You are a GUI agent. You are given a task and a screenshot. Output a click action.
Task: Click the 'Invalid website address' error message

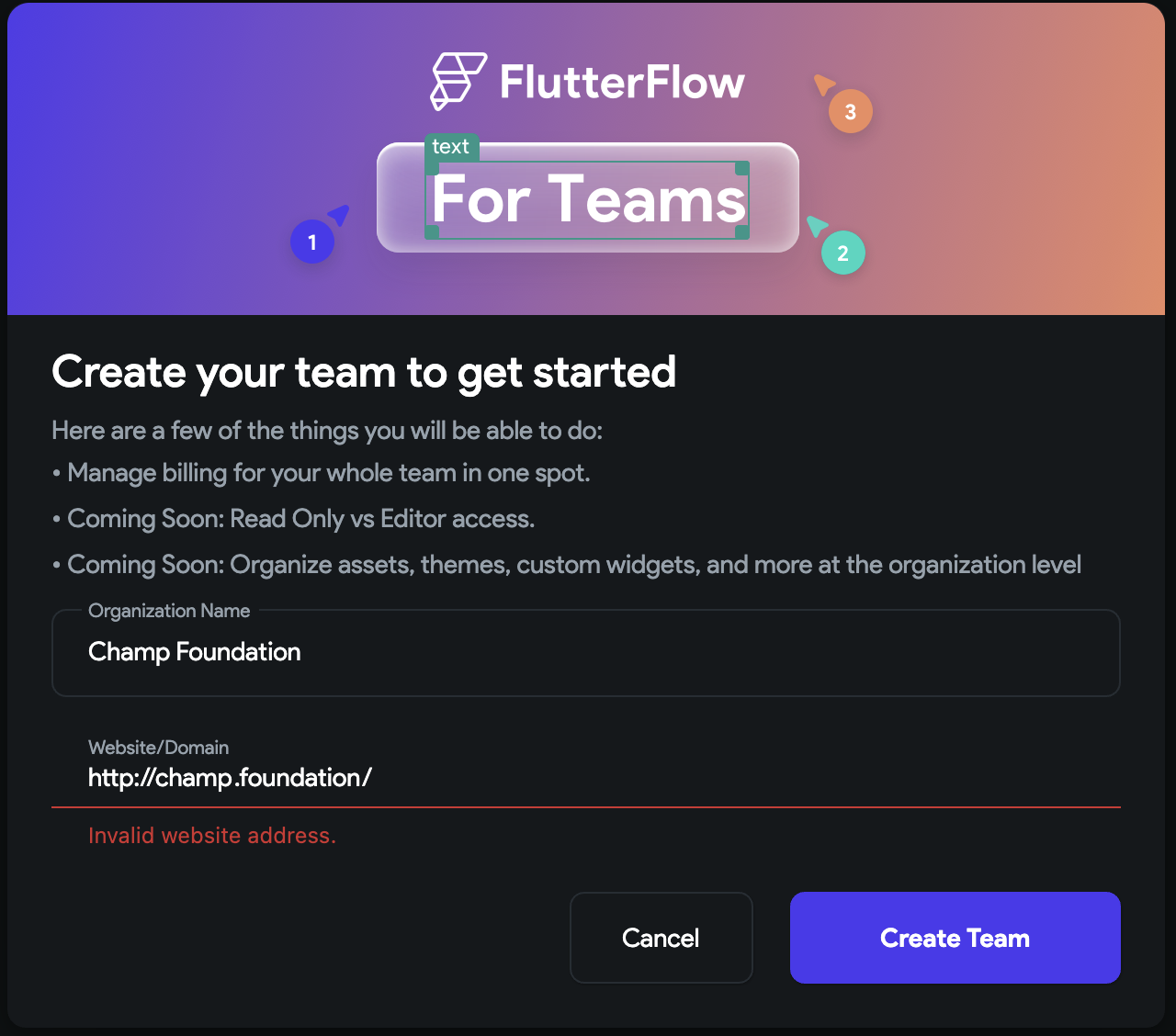(x=212, y=836)
